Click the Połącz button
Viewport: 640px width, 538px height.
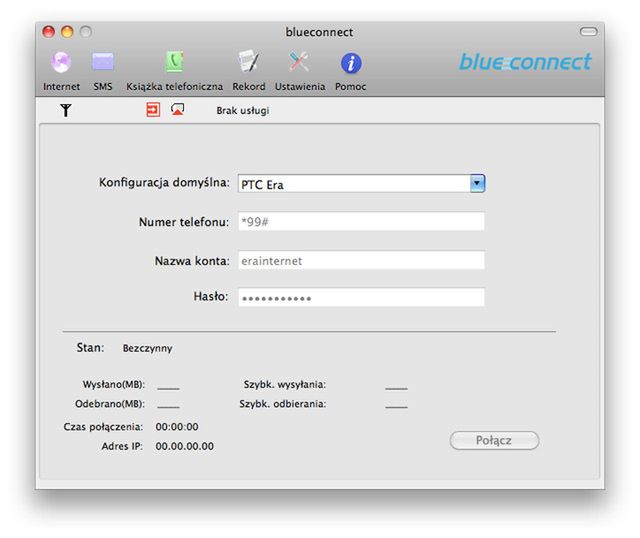[x=494, y=440]
